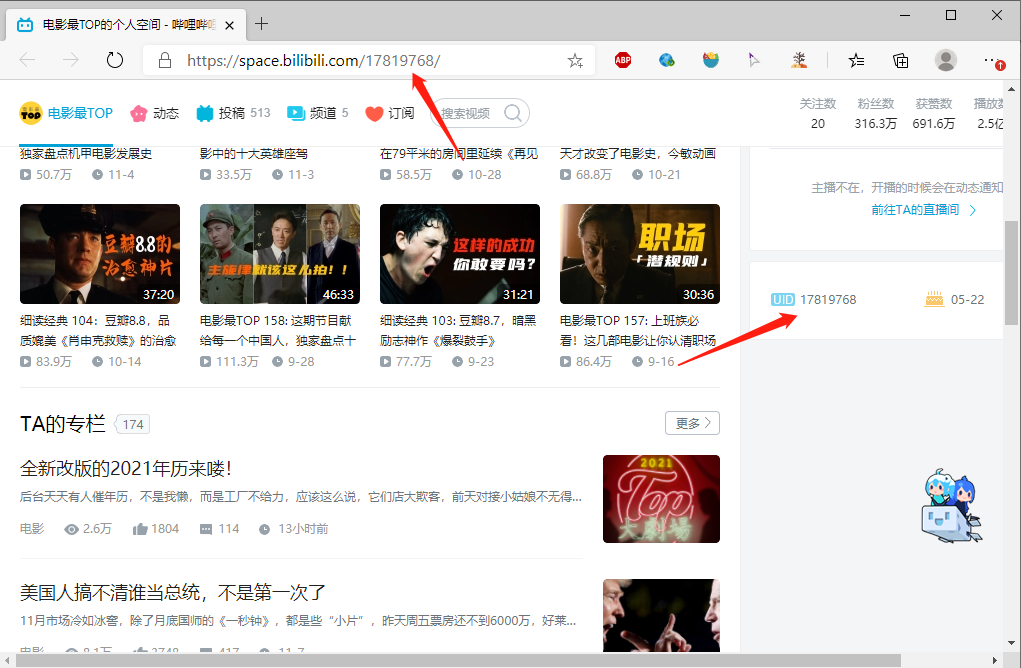The height and width of the screenshot is (668, 1021).
Task: Expand the 更多 articles button
Action: tap(692, 423)
